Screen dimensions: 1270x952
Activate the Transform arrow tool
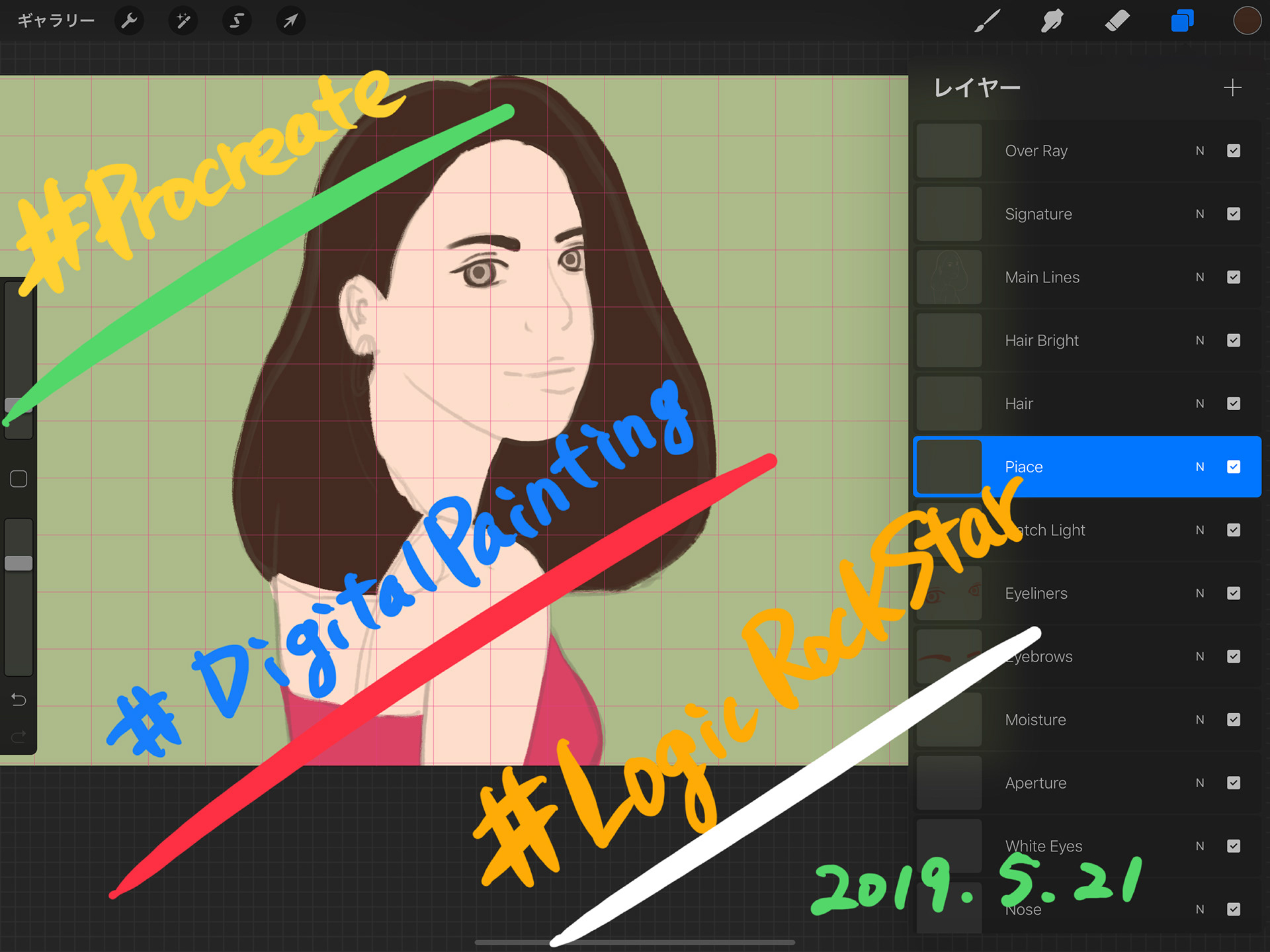tap(290, 21)
